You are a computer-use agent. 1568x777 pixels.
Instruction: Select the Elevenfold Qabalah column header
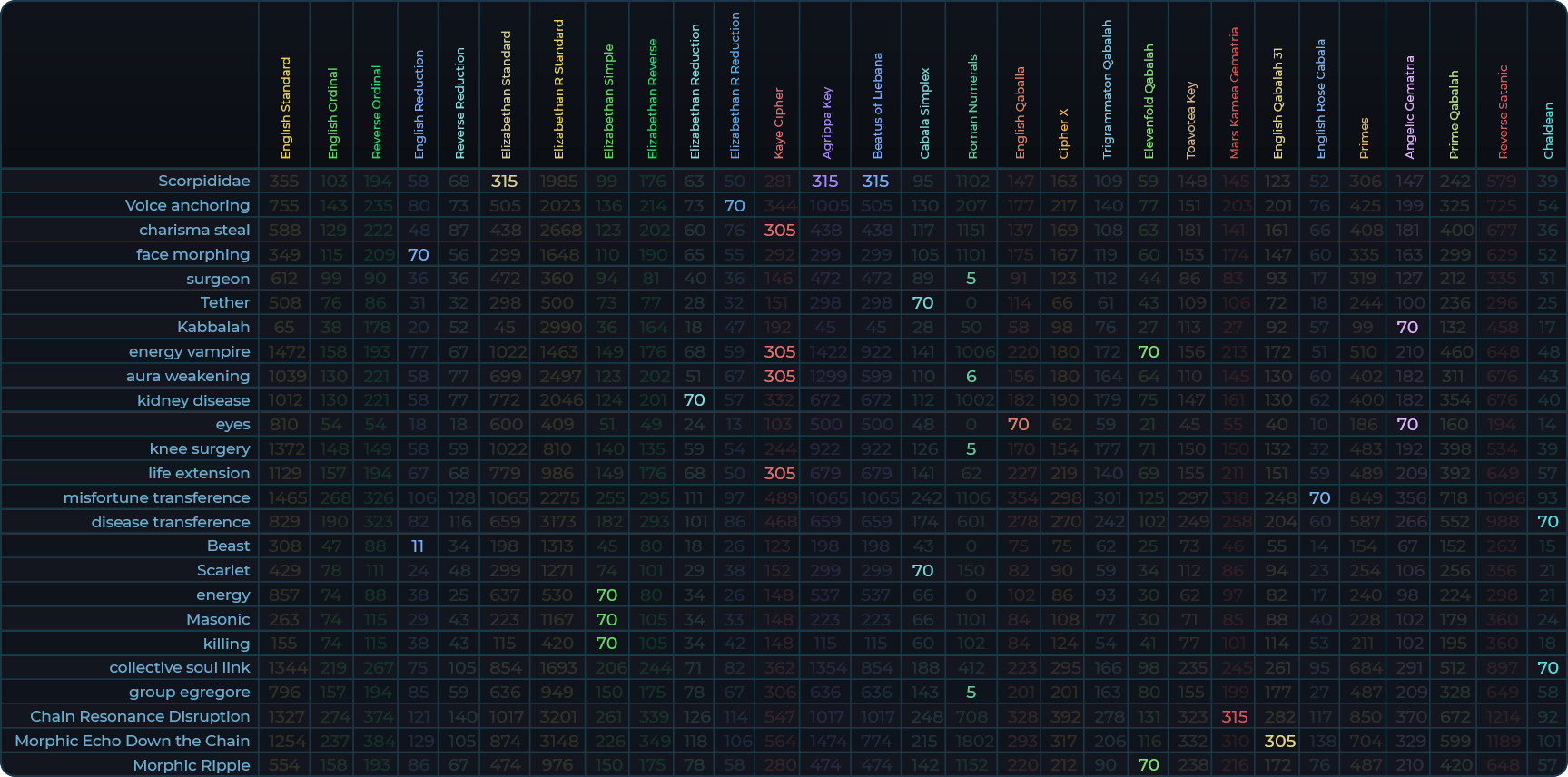1149,102
